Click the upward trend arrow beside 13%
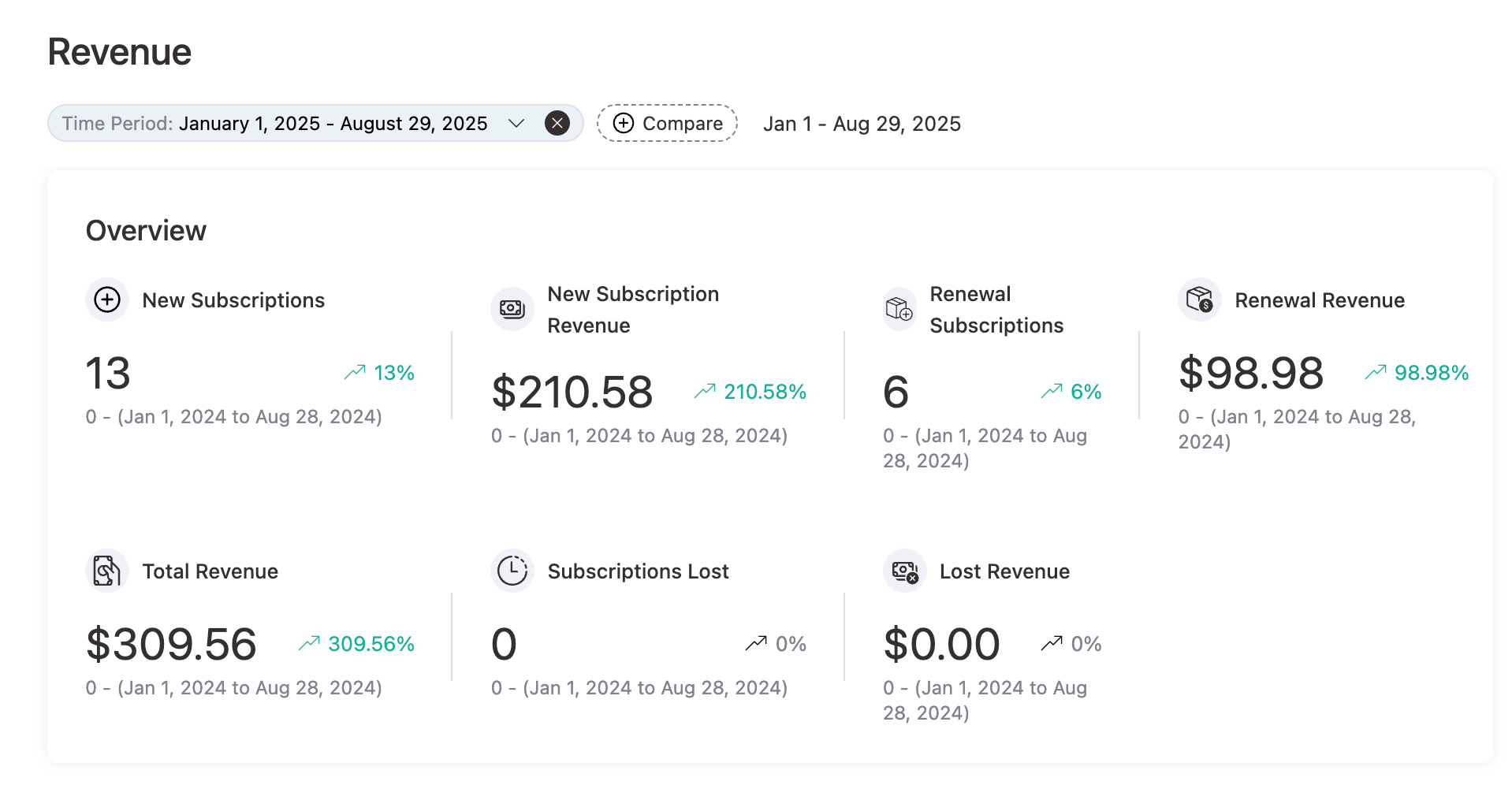Viewport: 1512px width, 785px height. tap(355, 372)
